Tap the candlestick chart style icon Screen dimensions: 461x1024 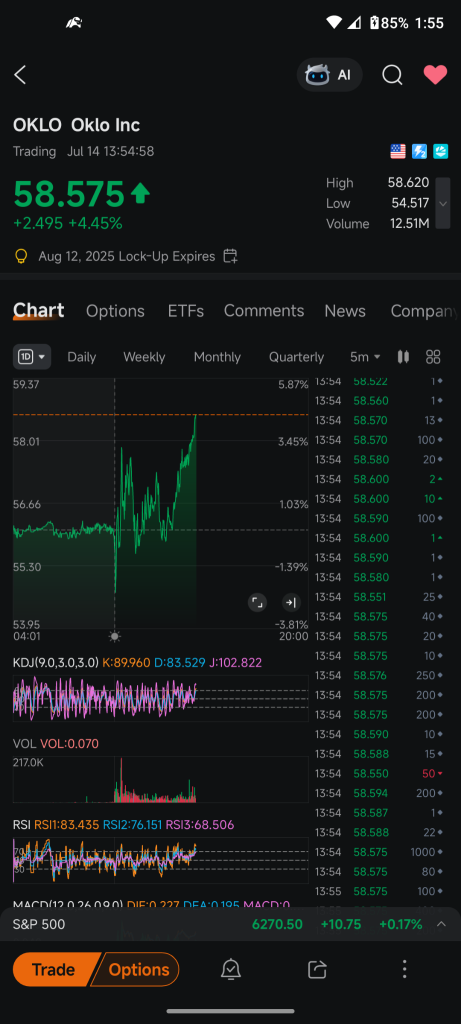pyautogui.click(x=404, y=357)
